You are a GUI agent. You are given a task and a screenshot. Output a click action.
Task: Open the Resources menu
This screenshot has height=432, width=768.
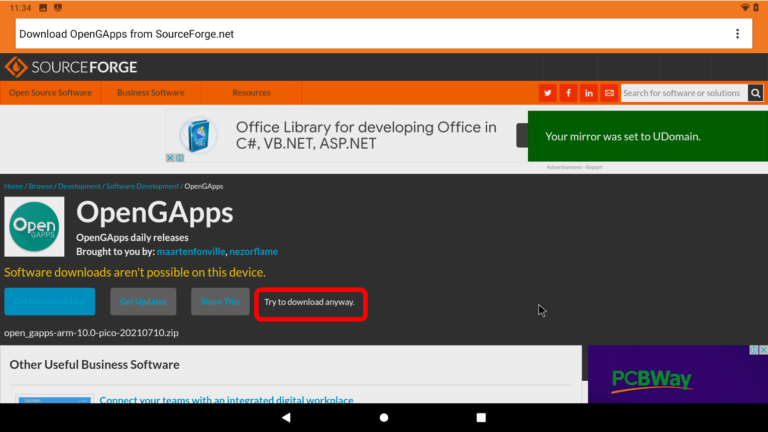click(x=251, y=93)
